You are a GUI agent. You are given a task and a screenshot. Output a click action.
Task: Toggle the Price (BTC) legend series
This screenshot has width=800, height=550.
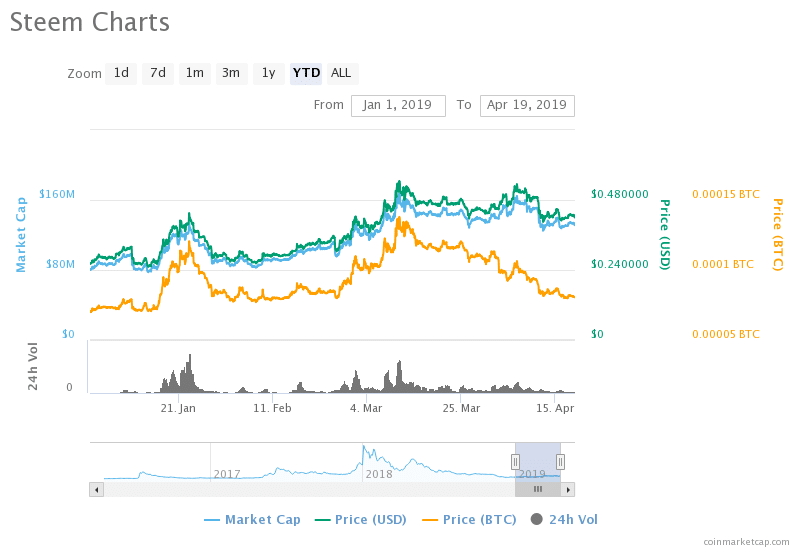pos(469,520)
